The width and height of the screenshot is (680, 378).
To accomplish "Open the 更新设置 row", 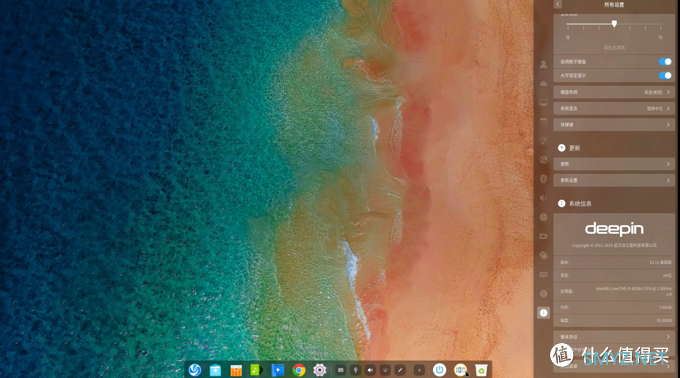I will click(614, 180).
